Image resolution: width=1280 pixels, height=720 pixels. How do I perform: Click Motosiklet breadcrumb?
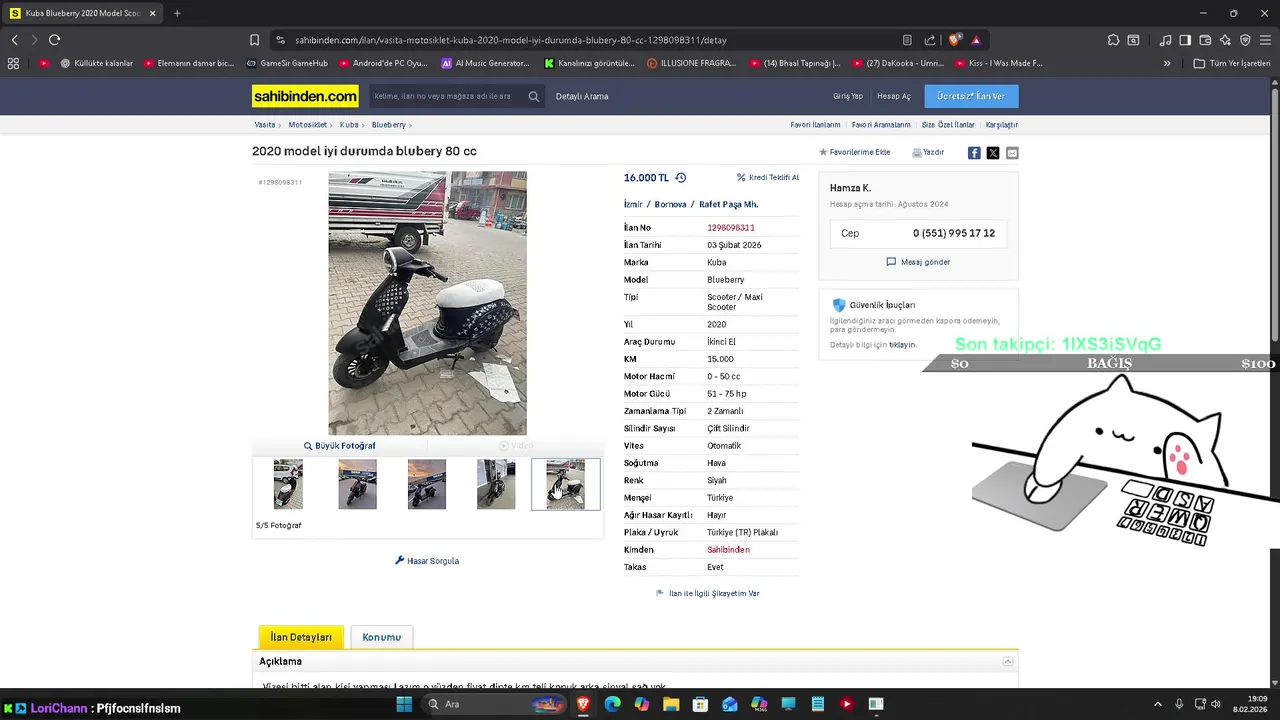coord(308,125)
